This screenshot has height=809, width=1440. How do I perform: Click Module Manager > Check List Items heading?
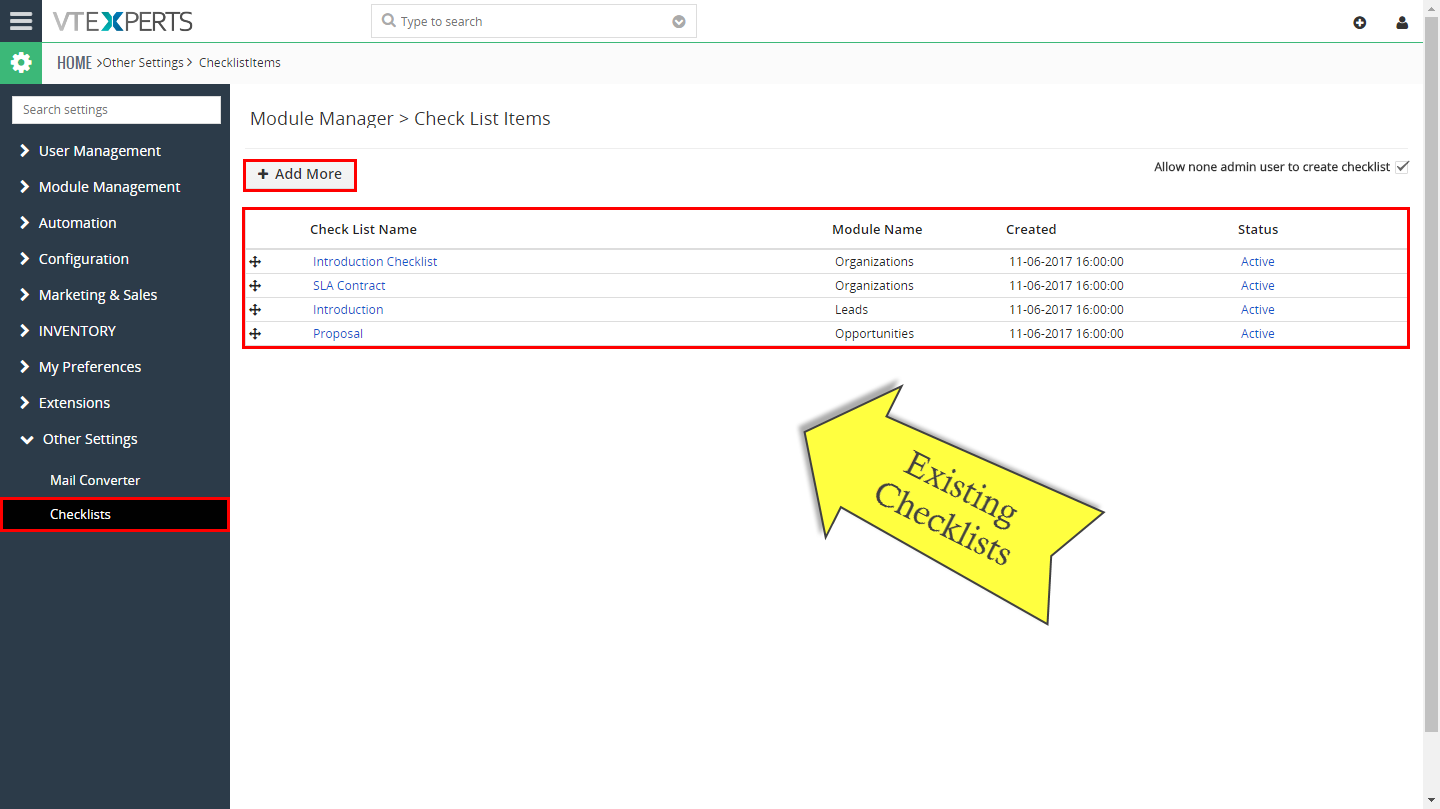(400, 119)
